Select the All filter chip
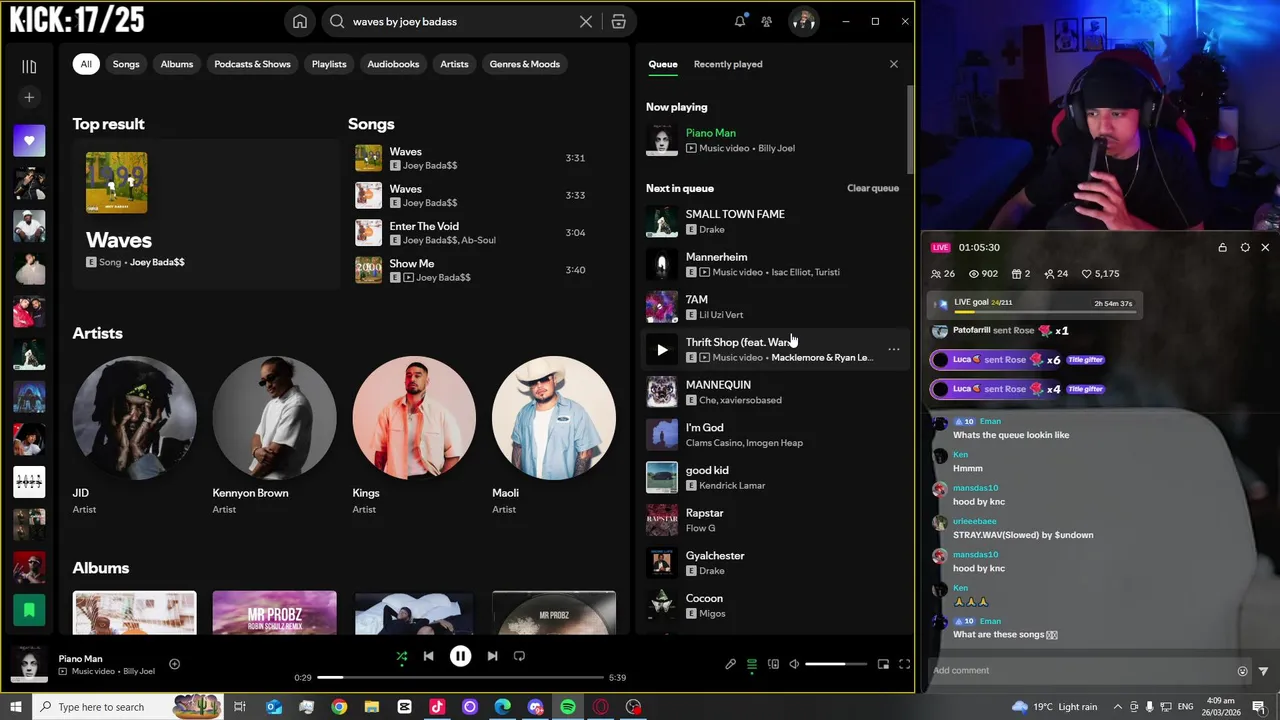The image size is (1280, 720). [86, 64]
